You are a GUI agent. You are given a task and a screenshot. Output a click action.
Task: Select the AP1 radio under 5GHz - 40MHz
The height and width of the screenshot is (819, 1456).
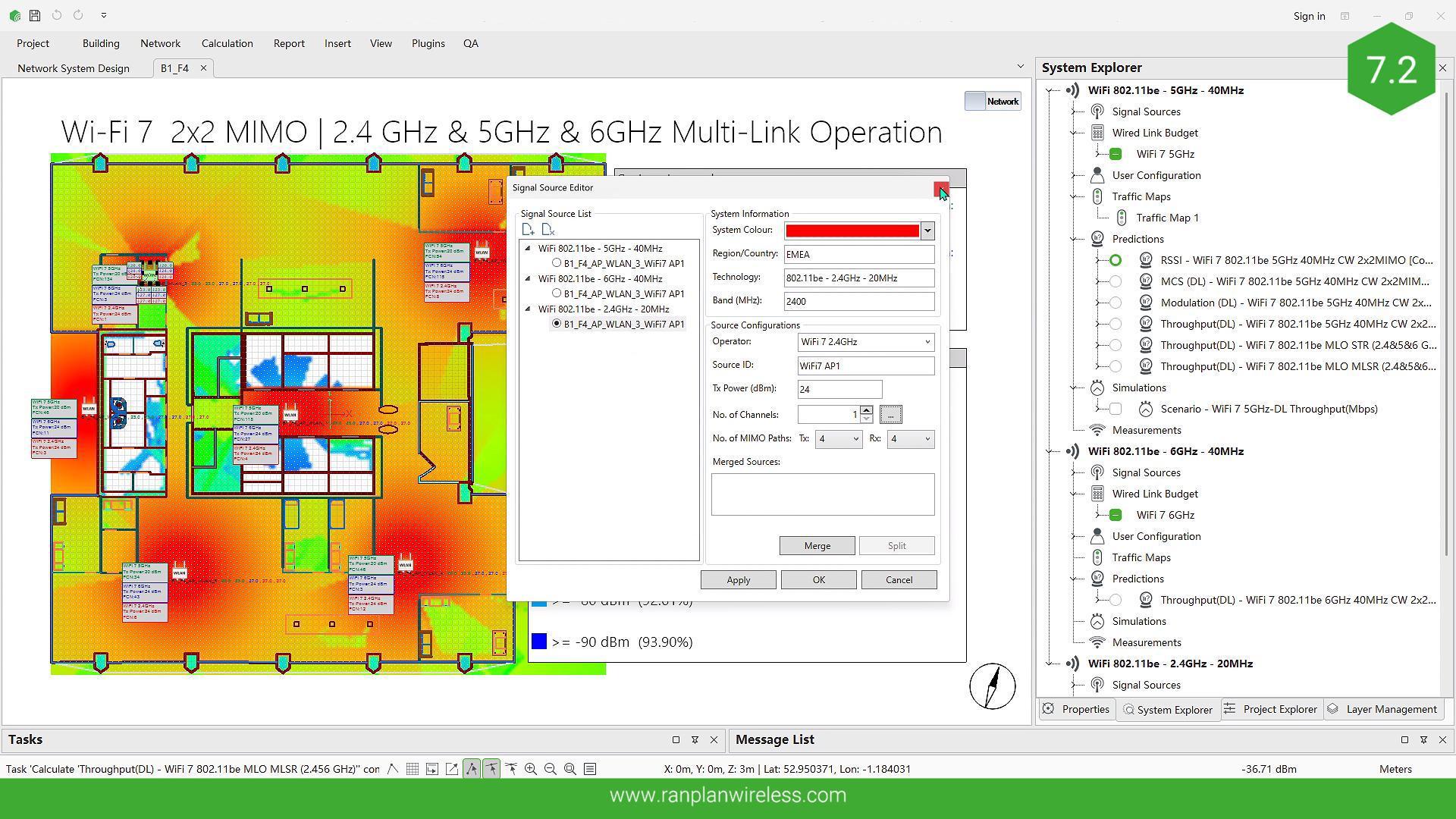click(557, 263)
